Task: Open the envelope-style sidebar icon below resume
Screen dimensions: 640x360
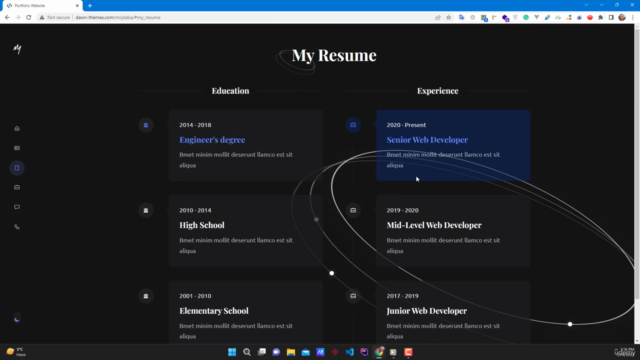Action: tap(17, 187)
